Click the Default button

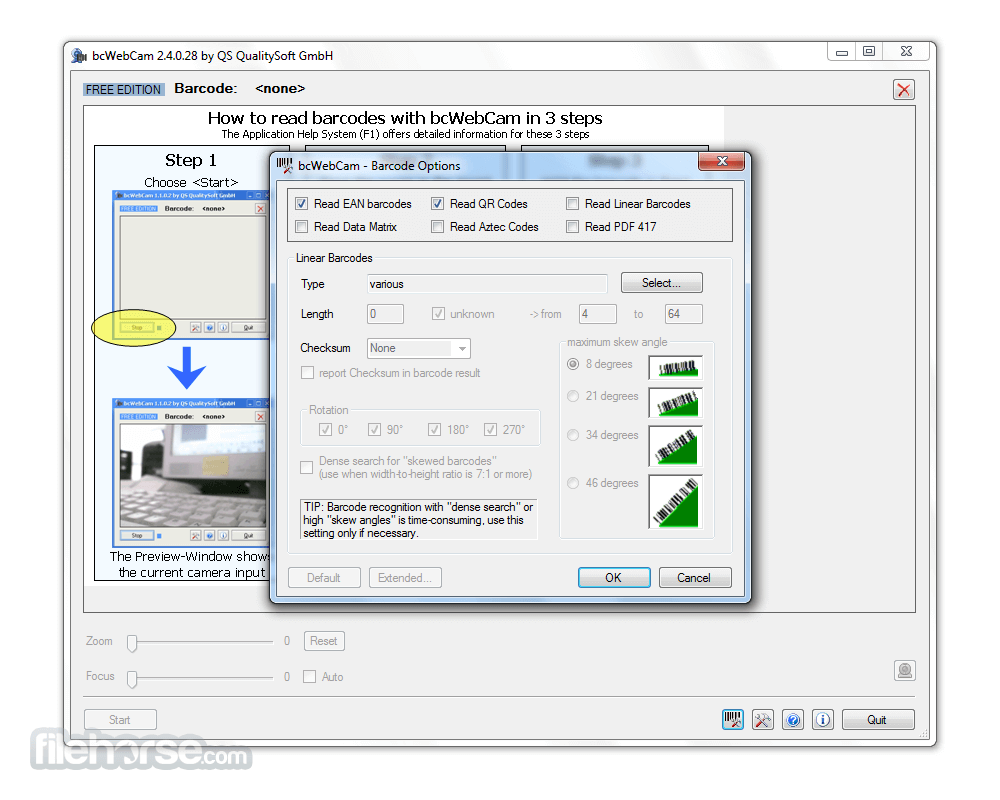point(324,578)
